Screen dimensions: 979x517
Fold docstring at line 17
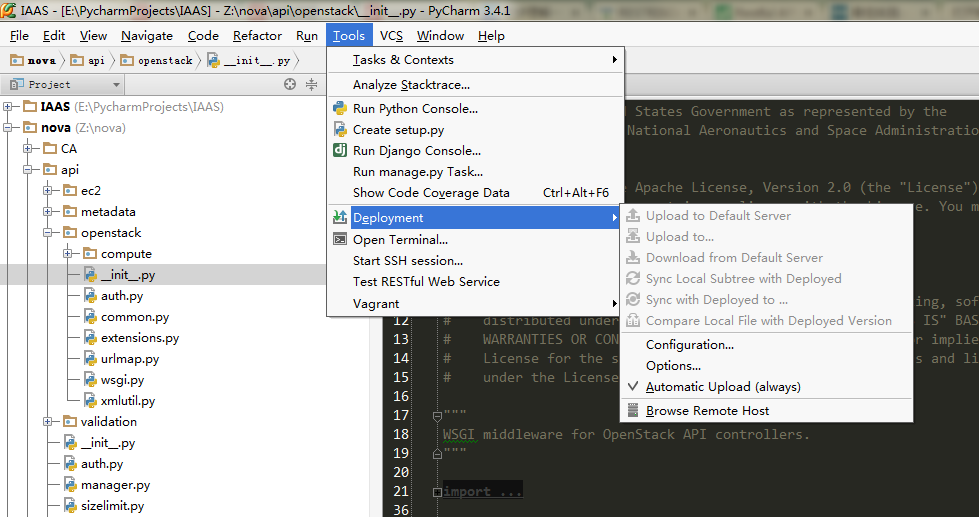[438, 416]
